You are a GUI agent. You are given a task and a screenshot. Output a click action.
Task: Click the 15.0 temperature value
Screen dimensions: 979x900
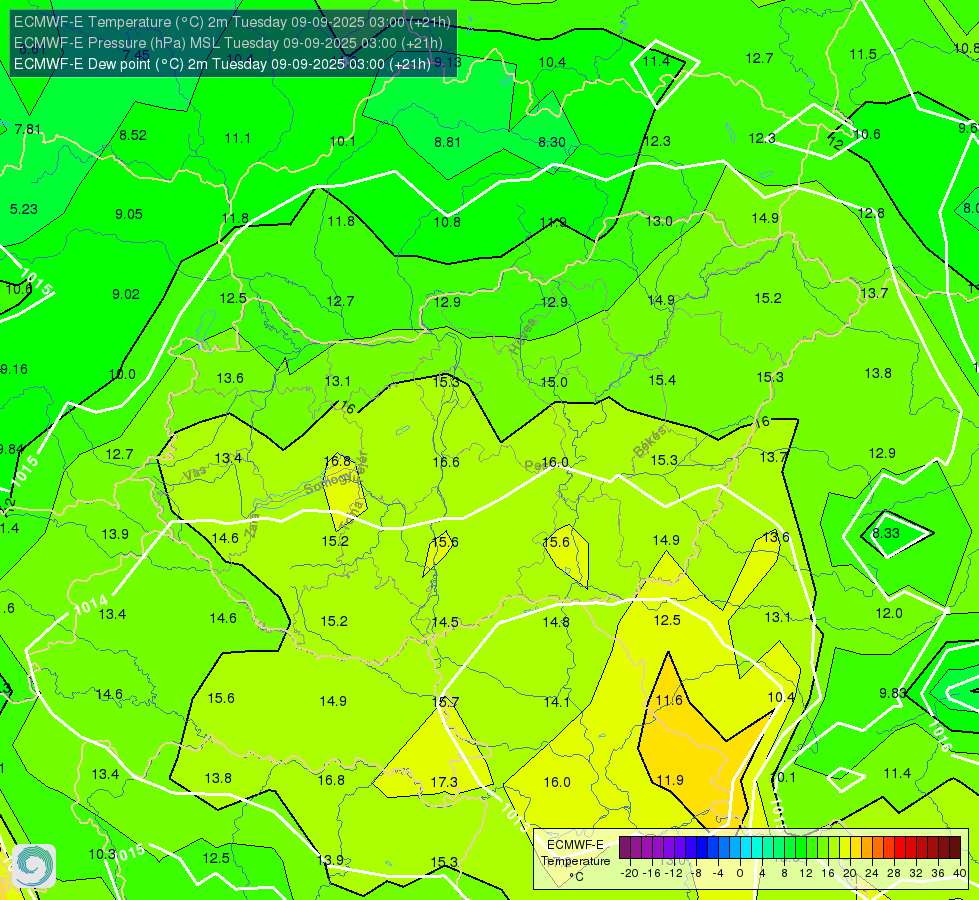point(554,382)
